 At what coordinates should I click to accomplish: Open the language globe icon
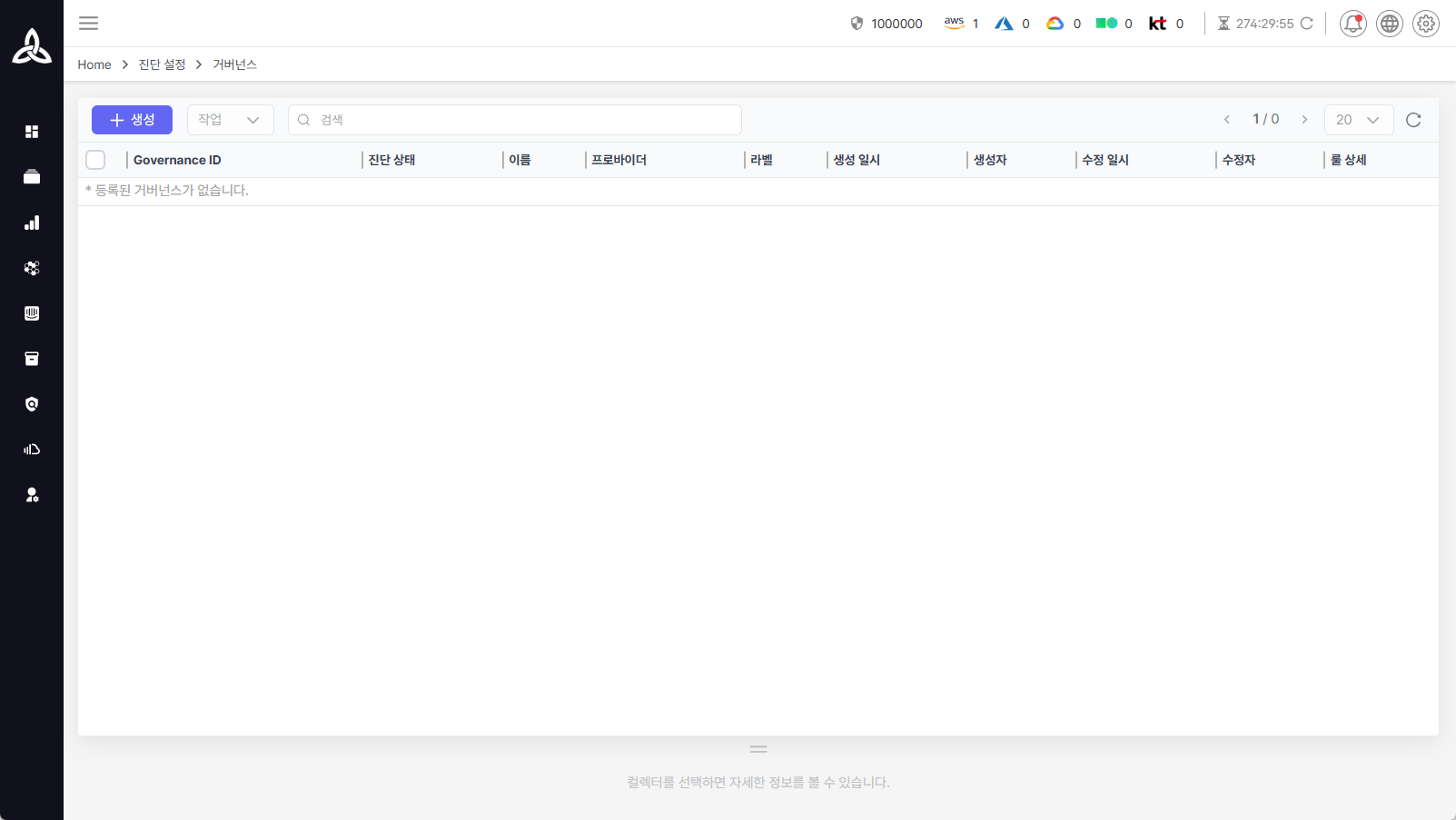click(x=1389, y=24)
